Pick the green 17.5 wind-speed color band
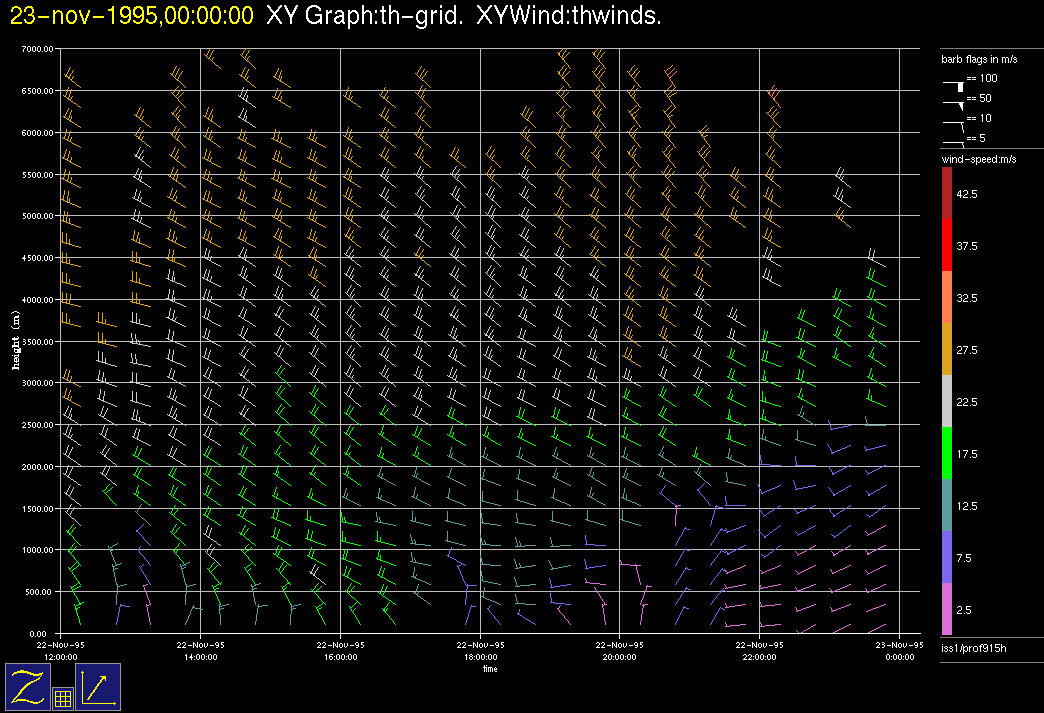1044x713 pixels. click(947, 453)
